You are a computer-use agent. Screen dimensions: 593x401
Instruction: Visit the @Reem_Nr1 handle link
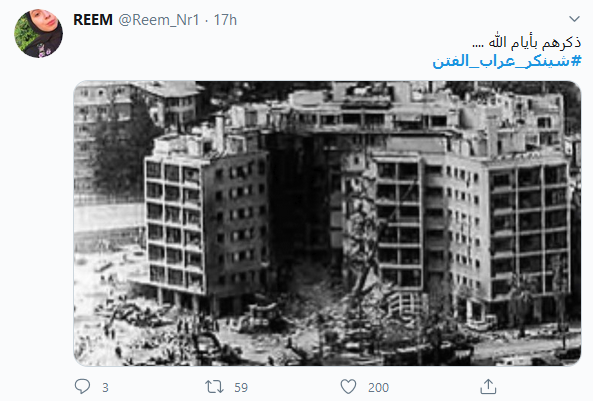(159, 20)
